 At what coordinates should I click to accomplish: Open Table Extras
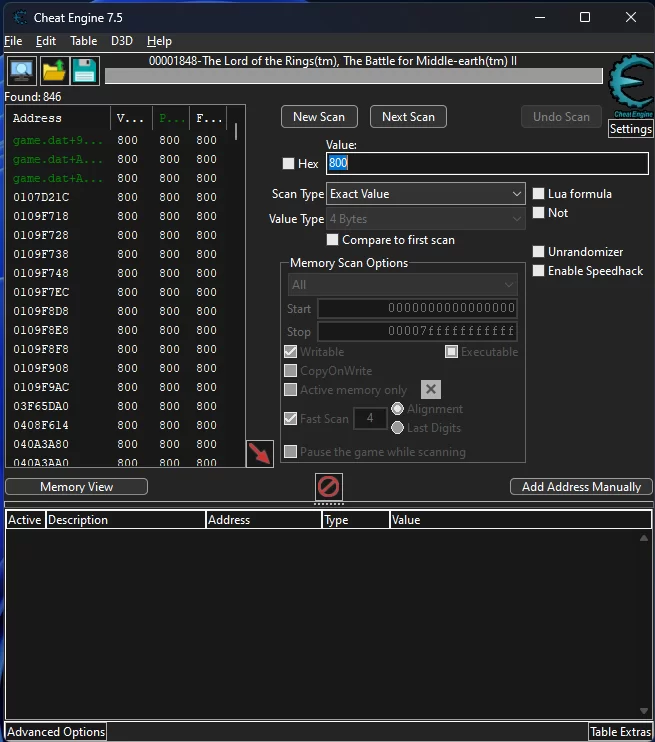coord(620,732)
